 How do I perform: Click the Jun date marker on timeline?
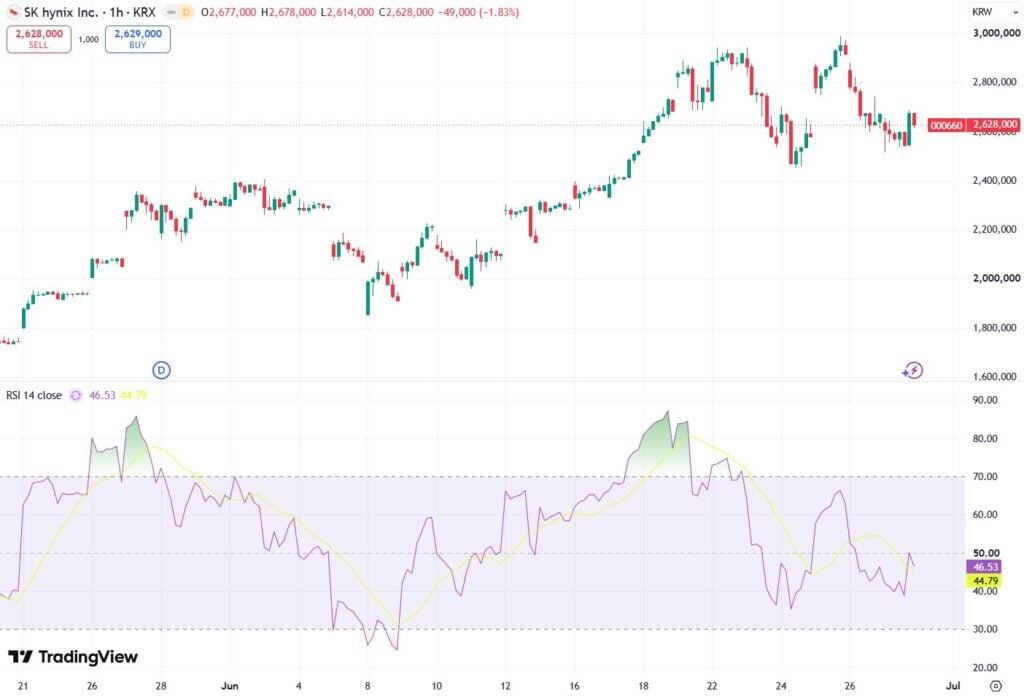click(x=230, y=686)
